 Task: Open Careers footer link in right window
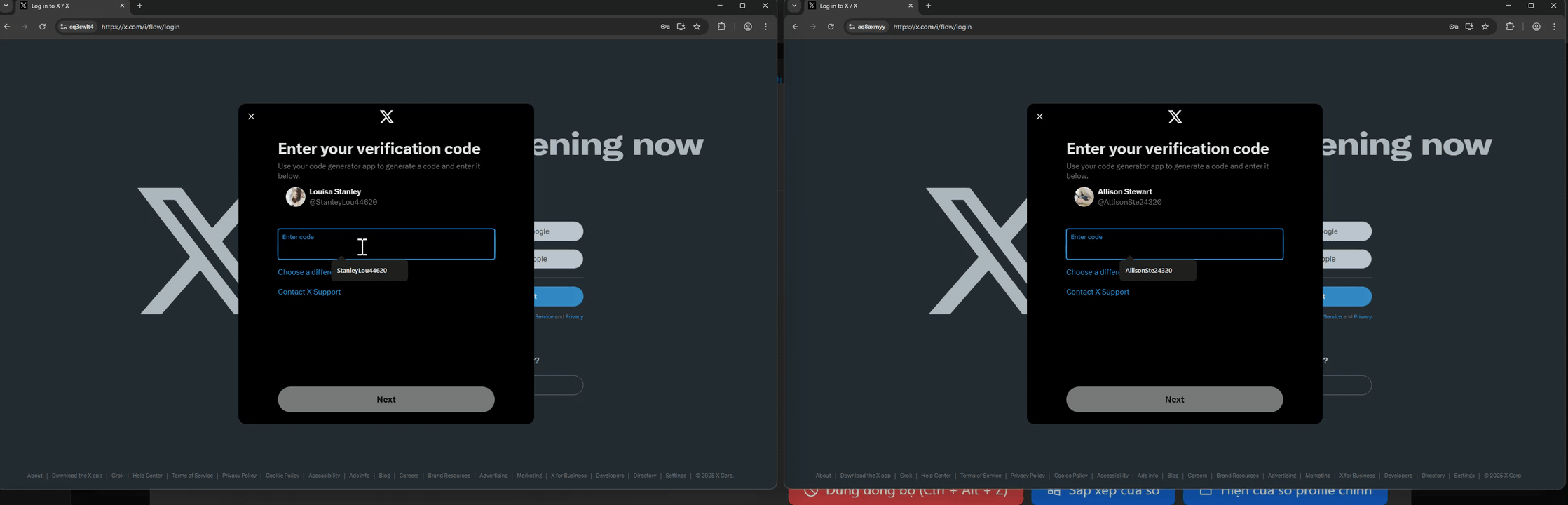point(1197,476)
